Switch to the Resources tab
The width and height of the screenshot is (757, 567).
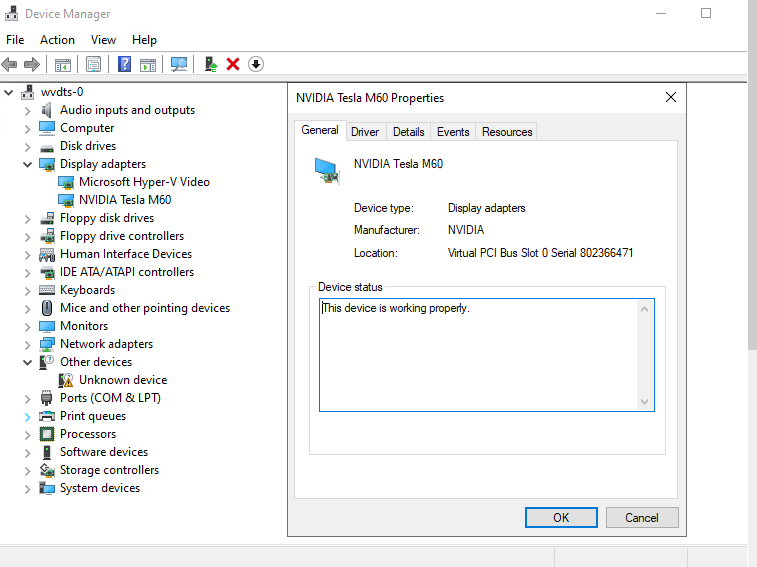507,132
